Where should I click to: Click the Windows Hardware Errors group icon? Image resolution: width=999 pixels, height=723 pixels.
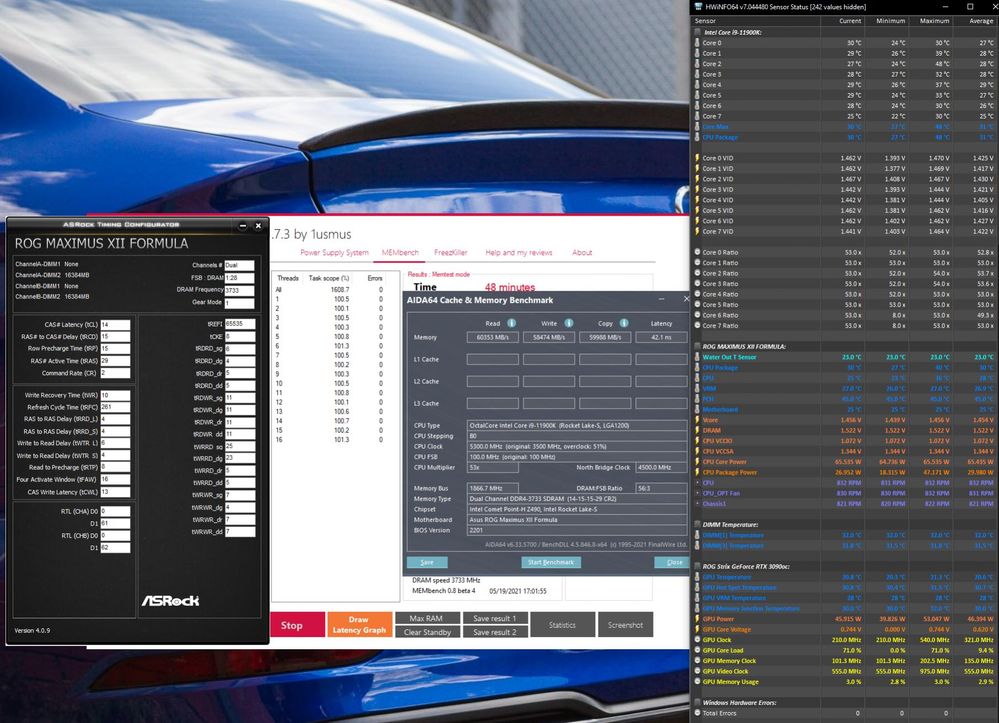pyautogui.click(x=698, y=703)
